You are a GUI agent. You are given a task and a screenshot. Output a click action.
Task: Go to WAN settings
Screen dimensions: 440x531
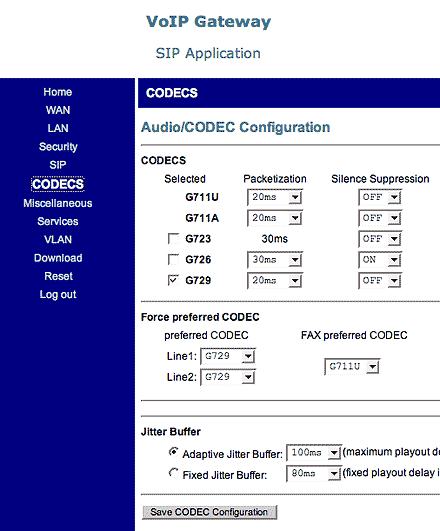click(58, 110)
